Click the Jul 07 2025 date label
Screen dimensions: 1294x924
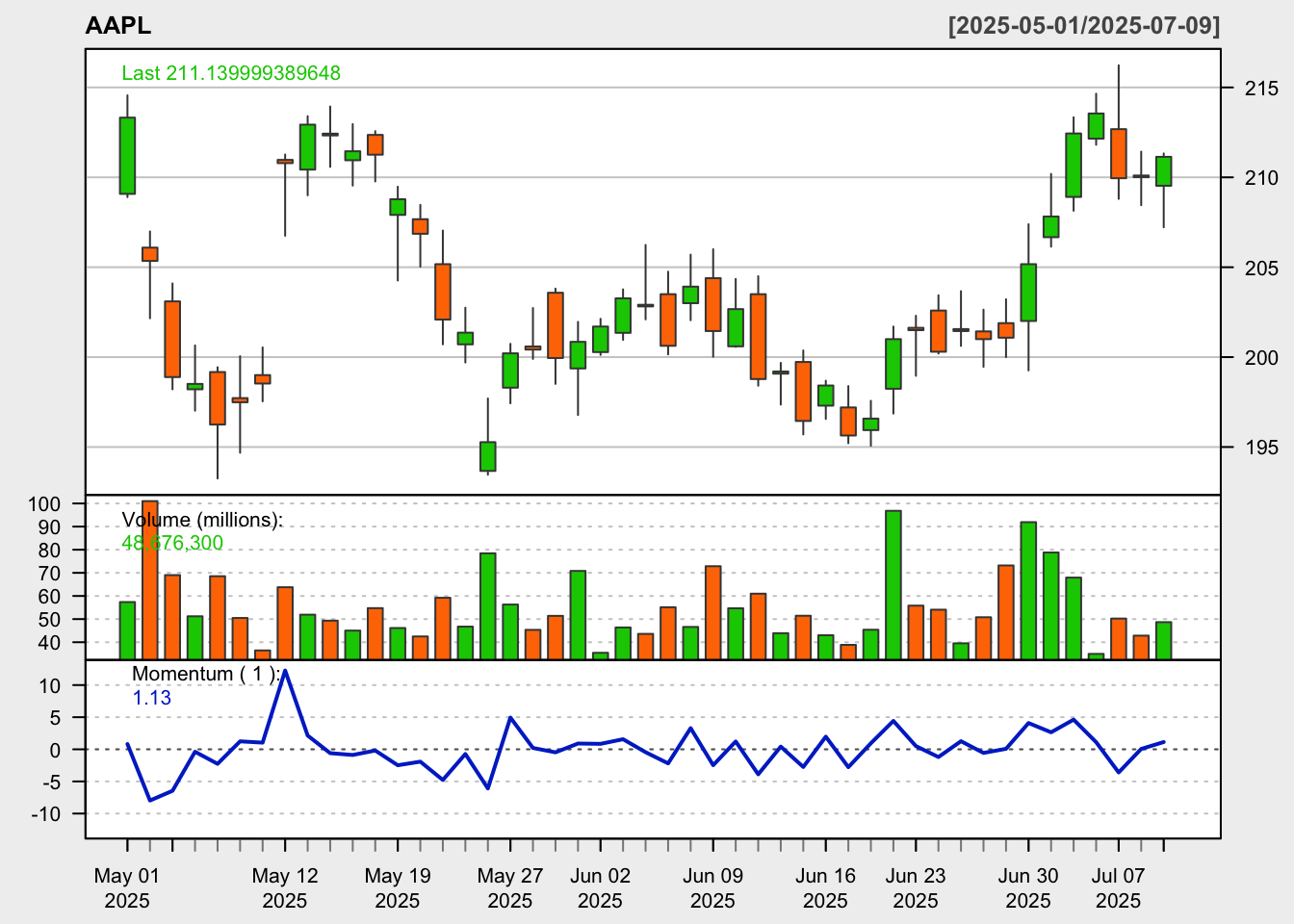click(1119, 888)
